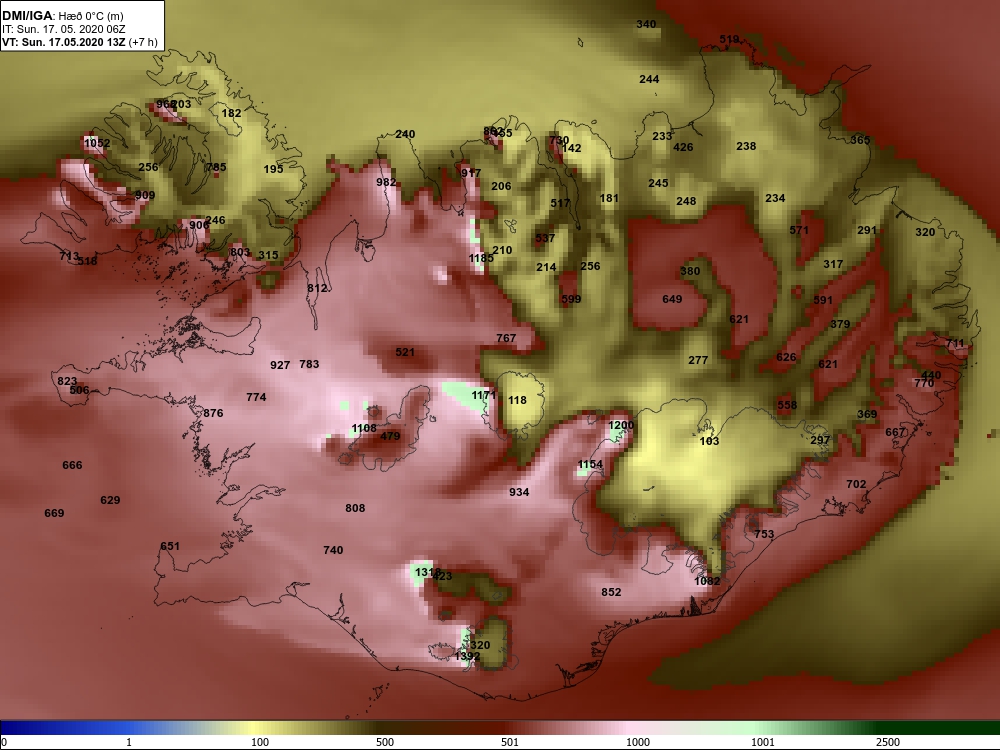Viewport: 1000px width, 750px height.
Task: Click the map value '702'
Action: (857, 485)
